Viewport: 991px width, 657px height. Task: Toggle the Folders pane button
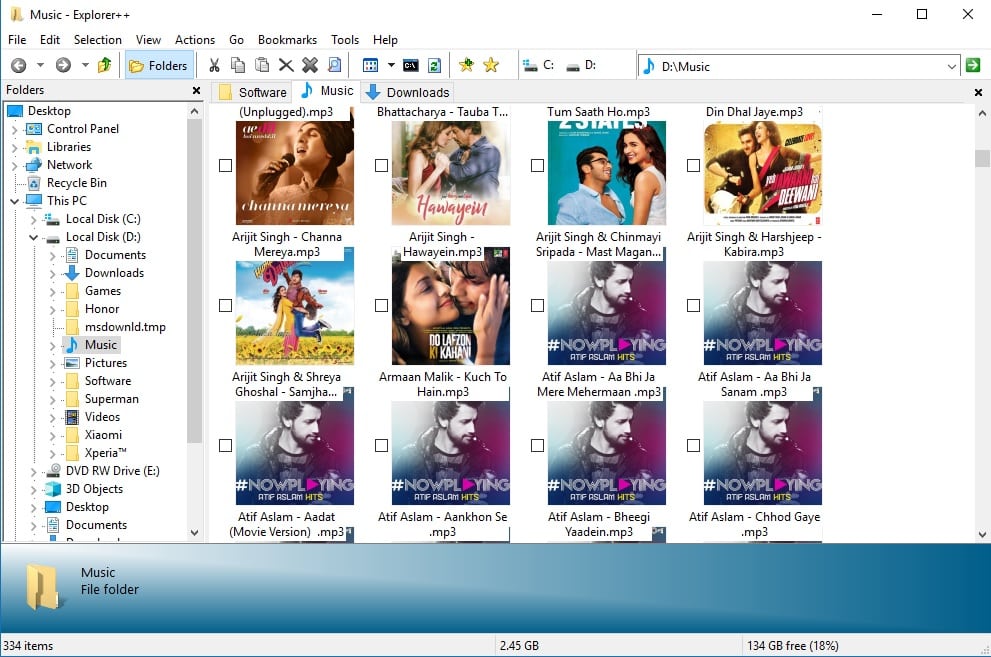(158, 65)
